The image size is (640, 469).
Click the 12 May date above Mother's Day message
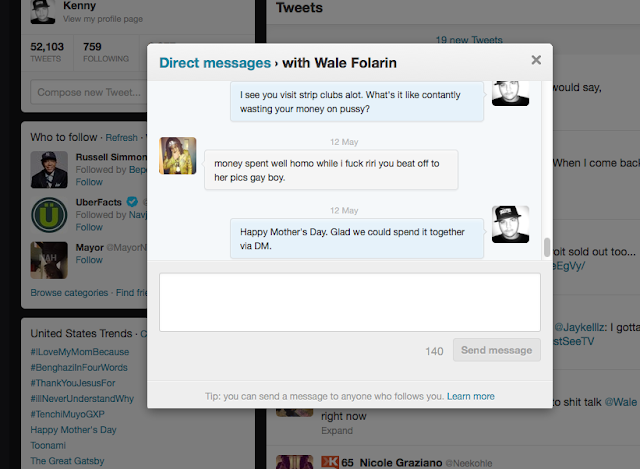click(344, 211)
